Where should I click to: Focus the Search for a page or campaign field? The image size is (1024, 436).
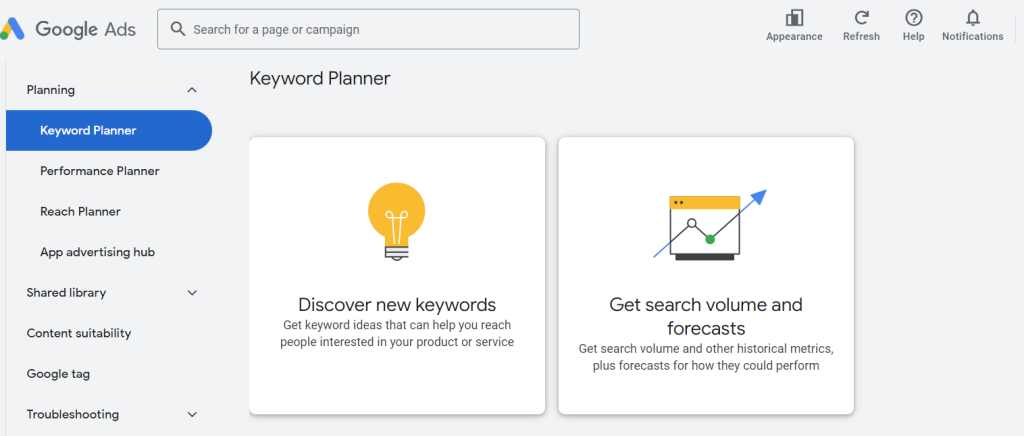(x=368, y=29)
